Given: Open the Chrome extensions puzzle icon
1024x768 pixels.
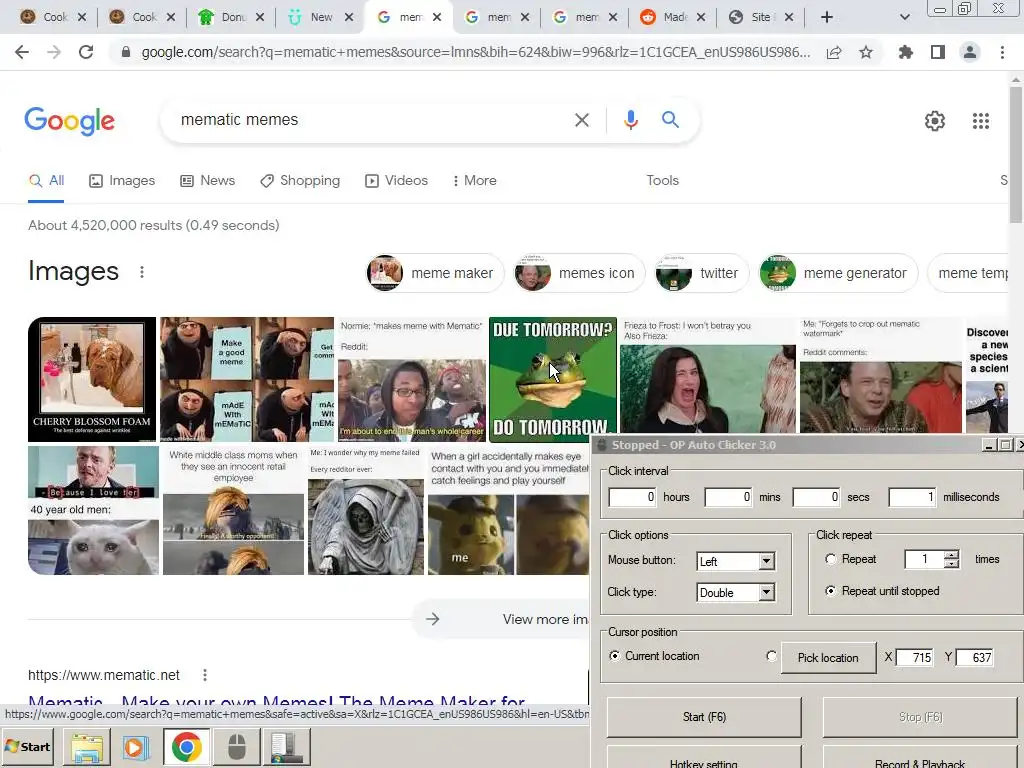Looking at the screenshot, I should coord(905,52).
